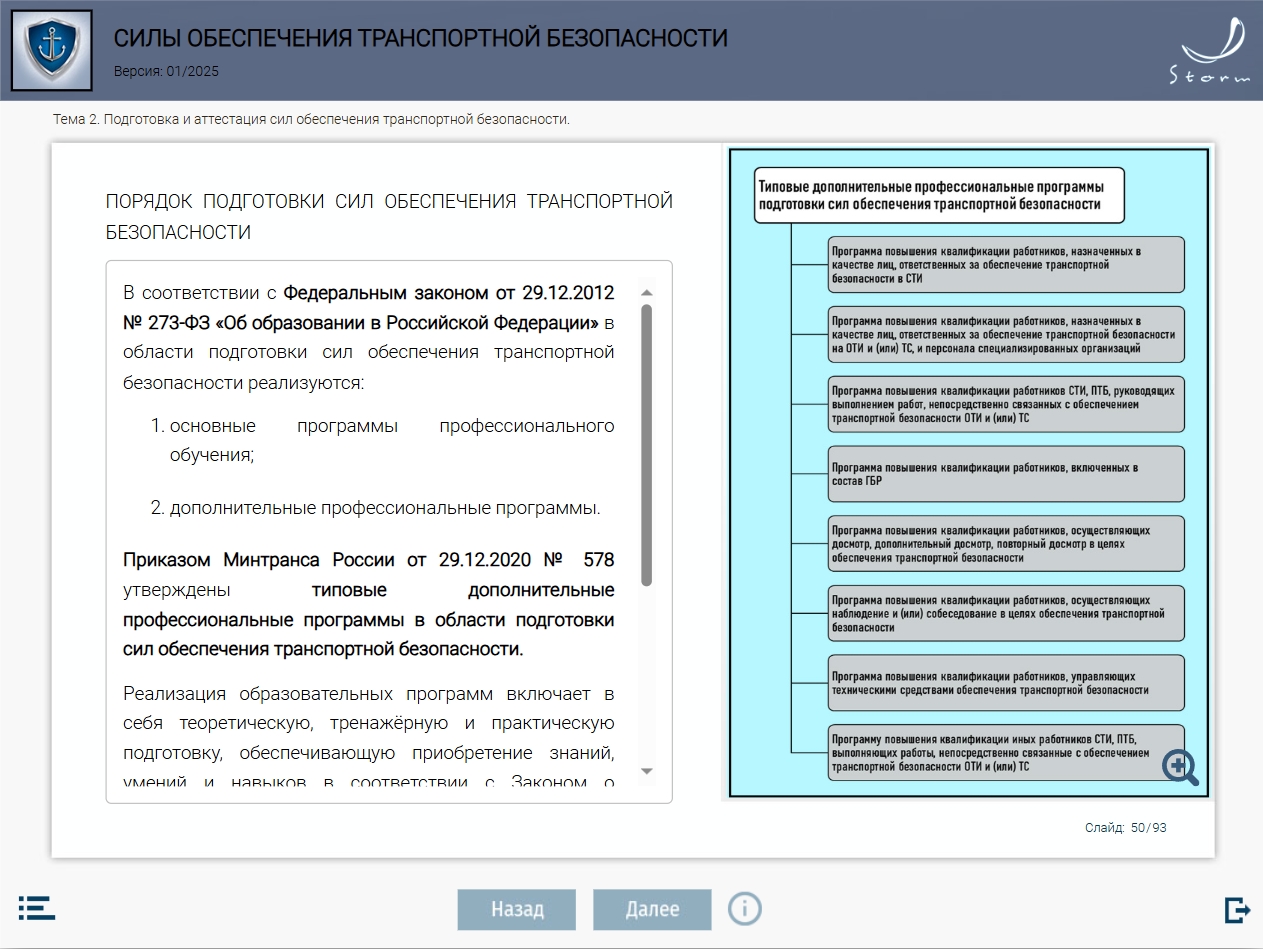Click diagram box about осуществляющих досмотр
This screenshot has height=949, width=1263.
[1007, 544]
